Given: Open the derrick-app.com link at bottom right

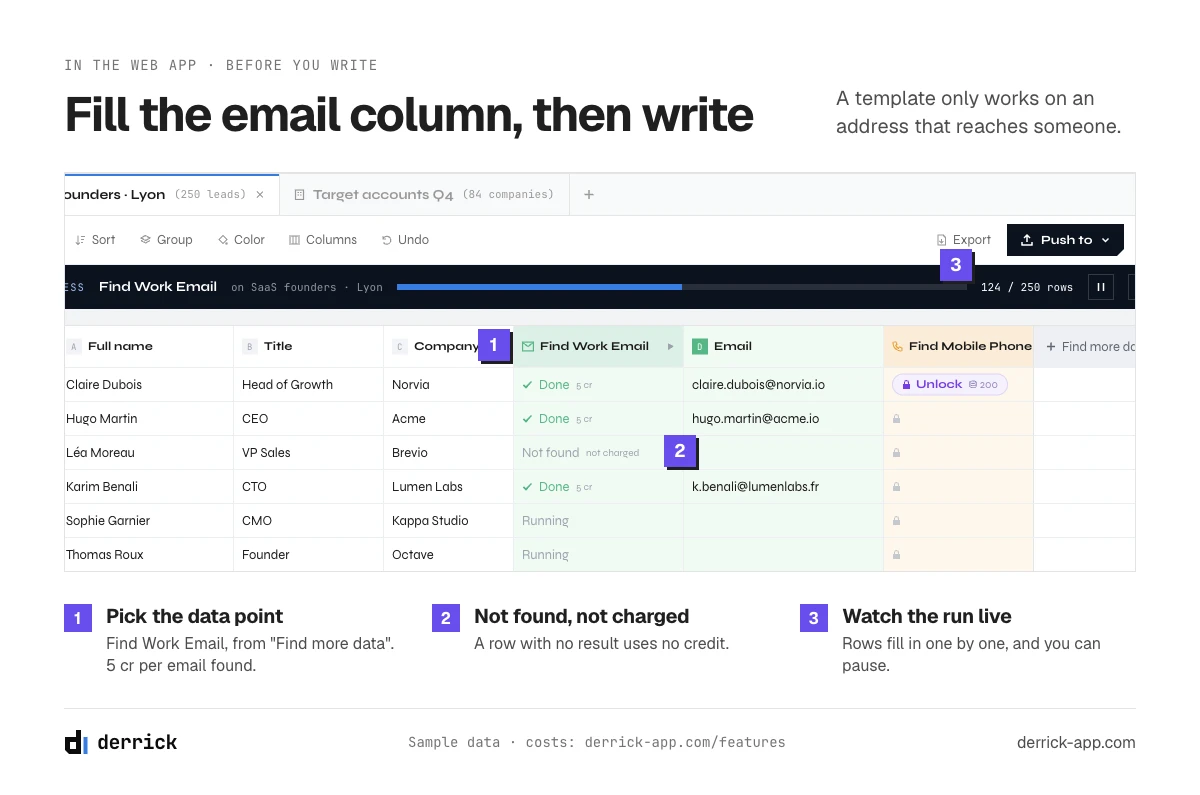Looking at the screenshot, I should 1076,743.
